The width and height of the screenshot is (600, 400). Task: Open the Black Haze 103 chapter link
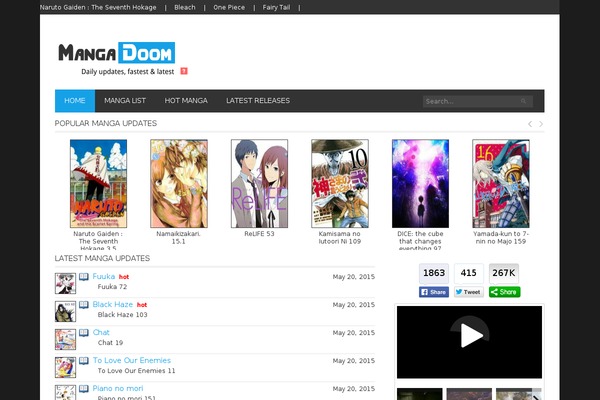[122, 315]
